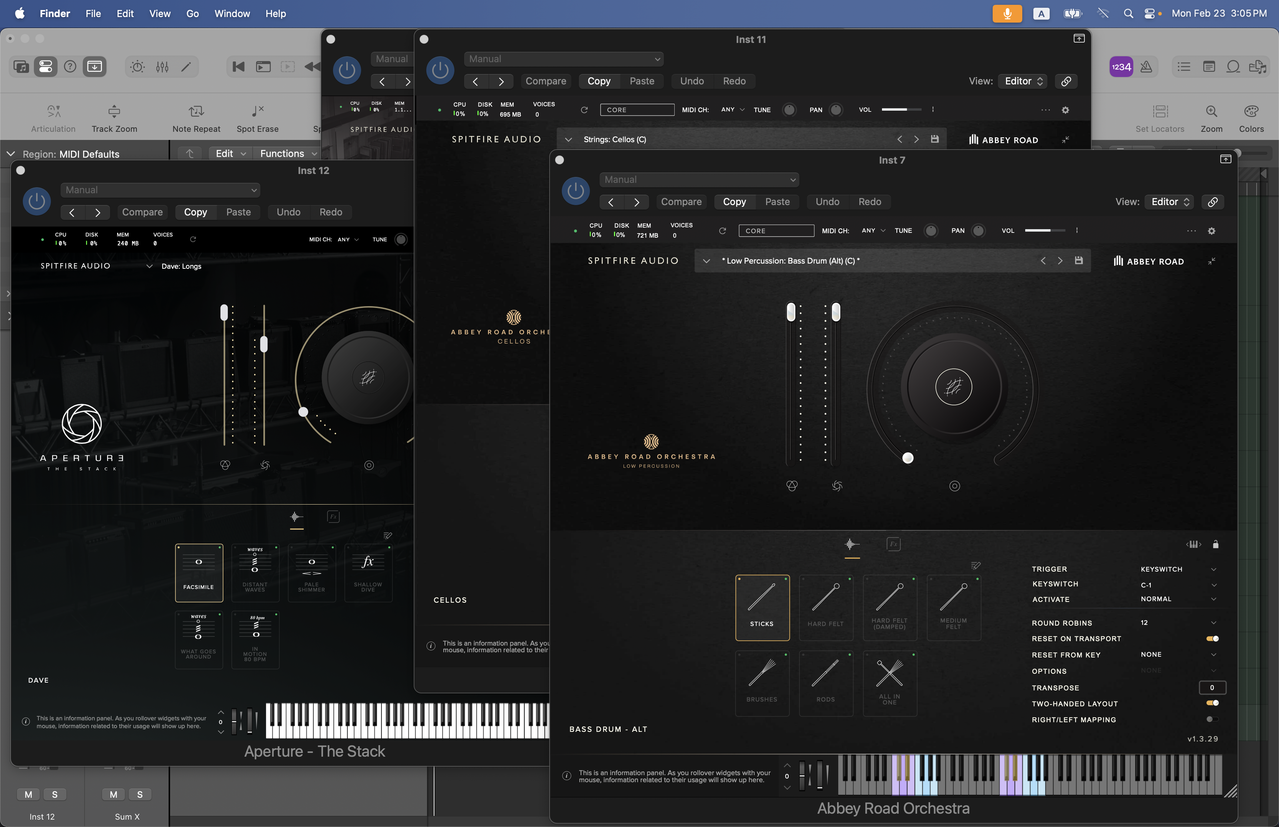Select Facsimile tile in Aperture window
Screen dimensions: 1279x827
click(199, 573)
